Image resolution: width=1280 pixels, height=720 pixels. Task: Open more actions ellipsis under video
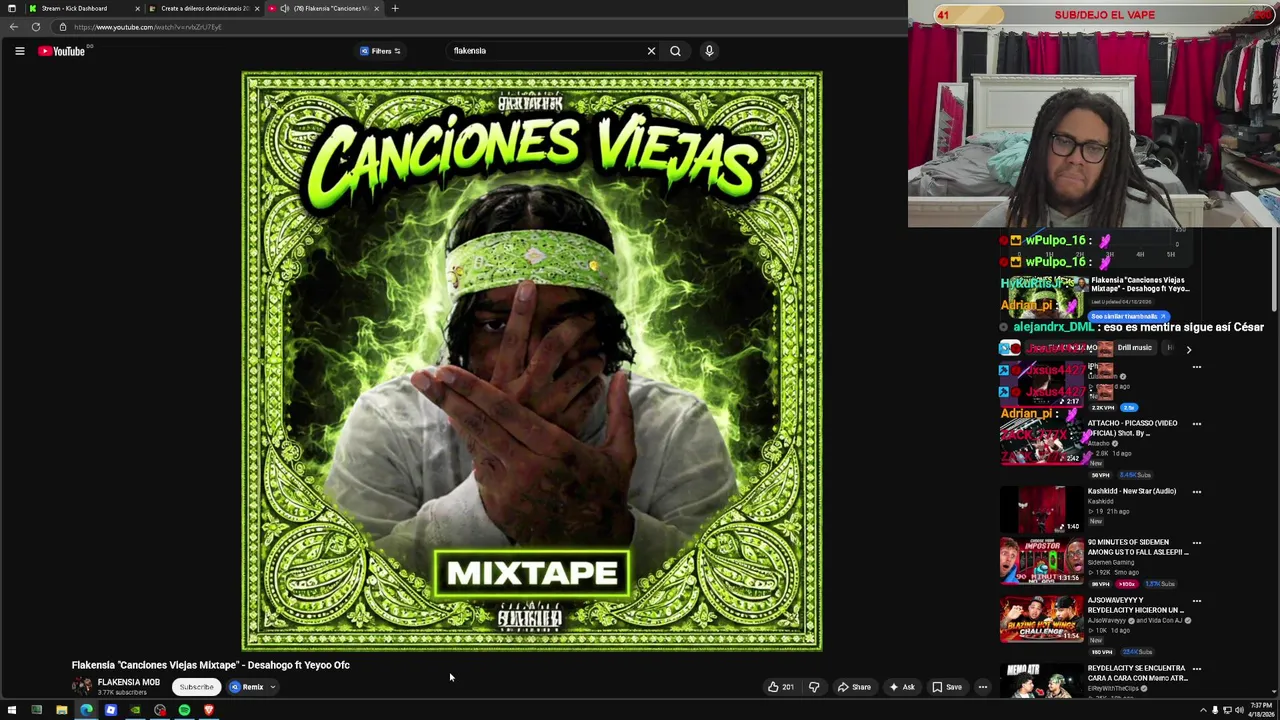983,687
